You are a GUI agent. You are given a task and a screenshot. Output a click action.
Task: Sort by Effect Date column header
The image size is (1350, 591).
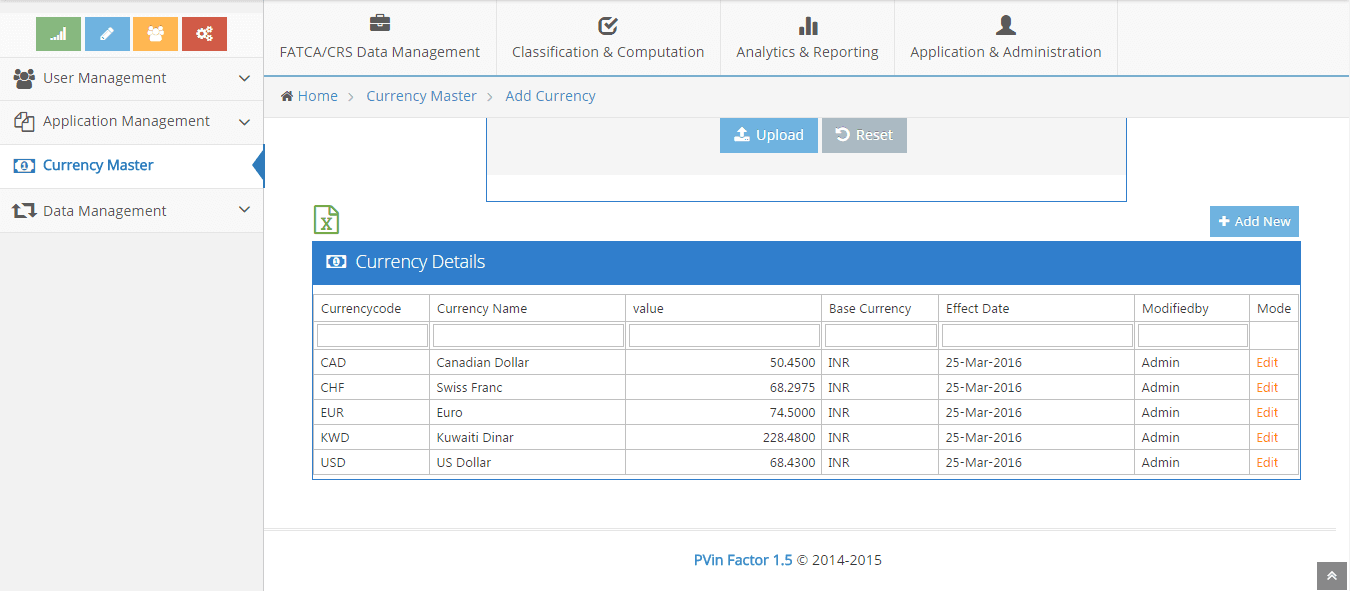(x=1037, y=308)
